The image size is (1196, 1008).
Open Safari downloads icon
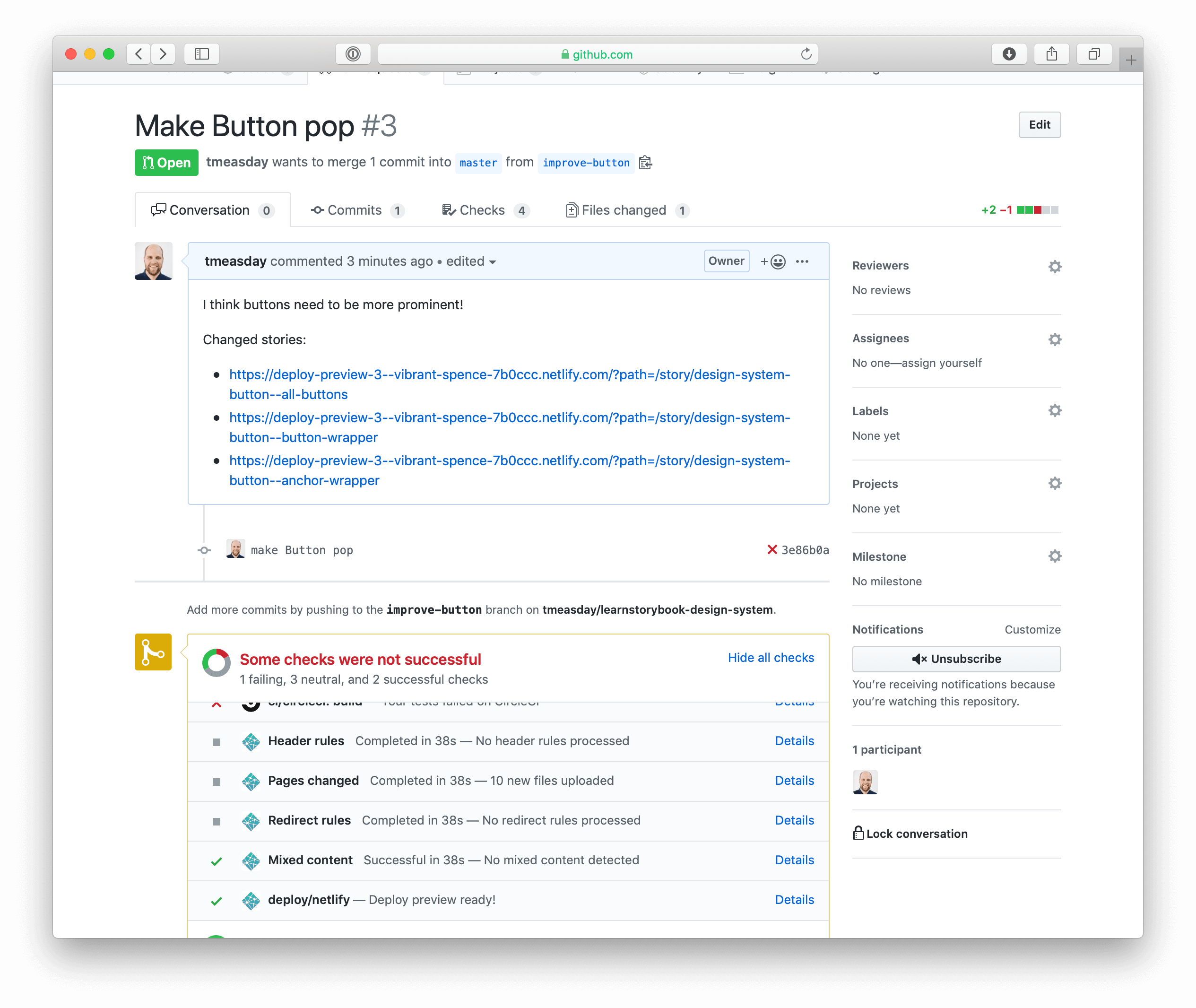(x=1009, y=54)
